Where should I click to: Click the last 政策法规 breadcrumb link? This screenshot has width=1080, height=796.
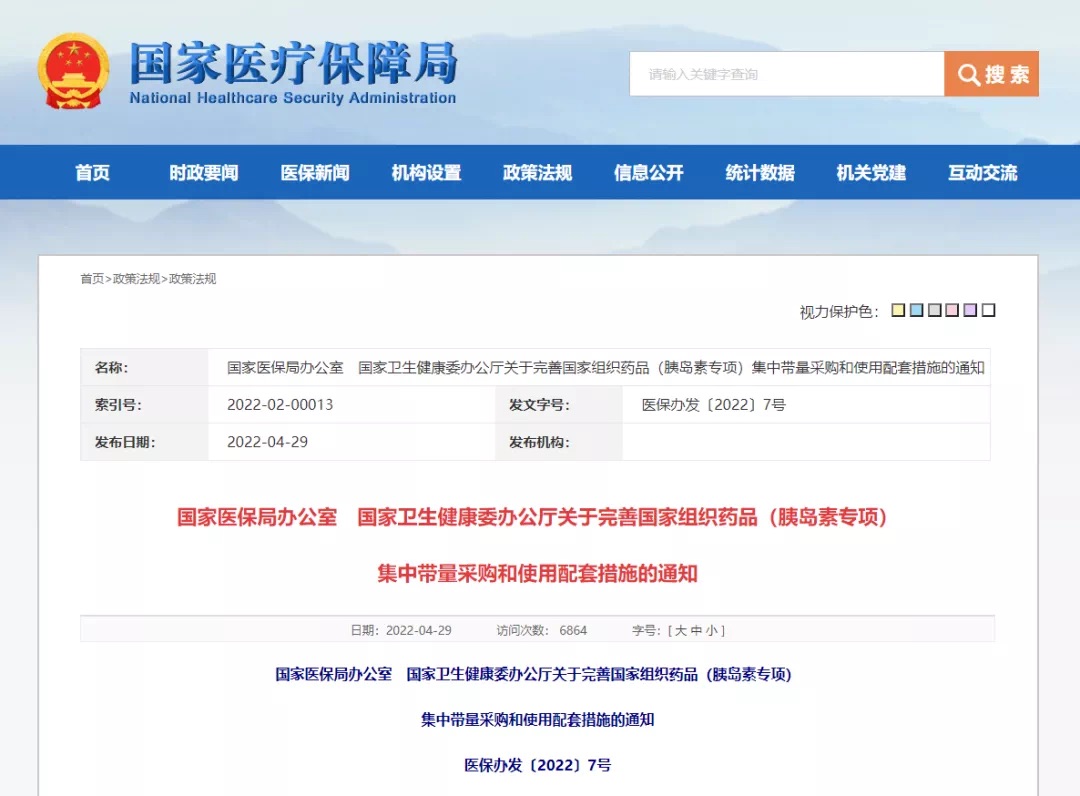[193, 279]
